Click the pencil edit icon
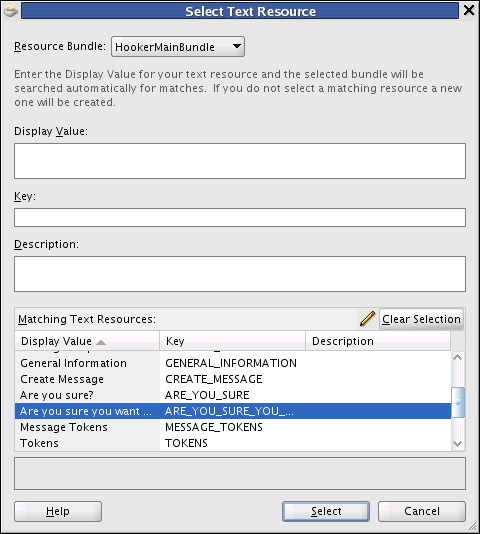480x534 pixels. (367, 319)
